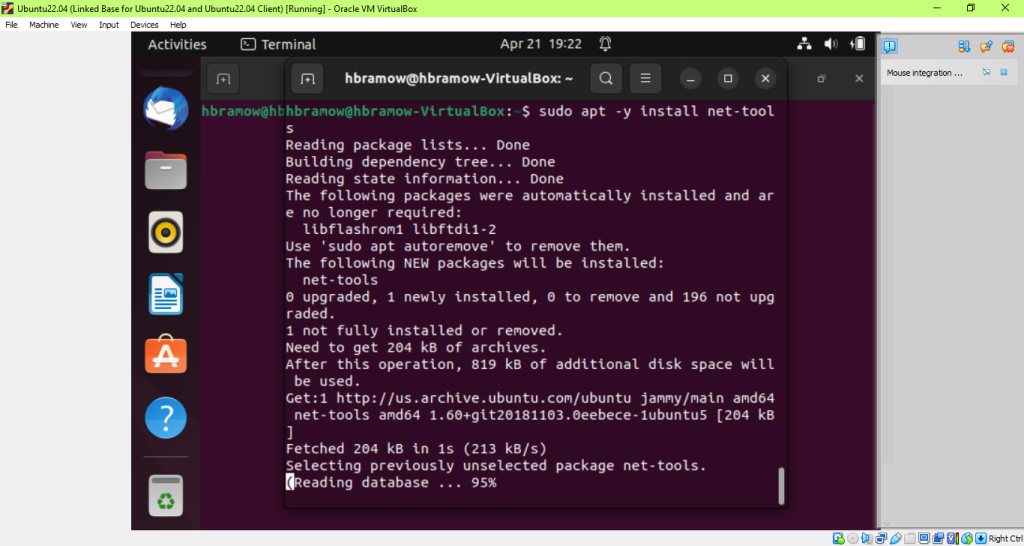This screenshot has width=1024, height=546.
Task: Click the crossed-out speech bubble icon on Mouse integration
Action: coord(987,72)
